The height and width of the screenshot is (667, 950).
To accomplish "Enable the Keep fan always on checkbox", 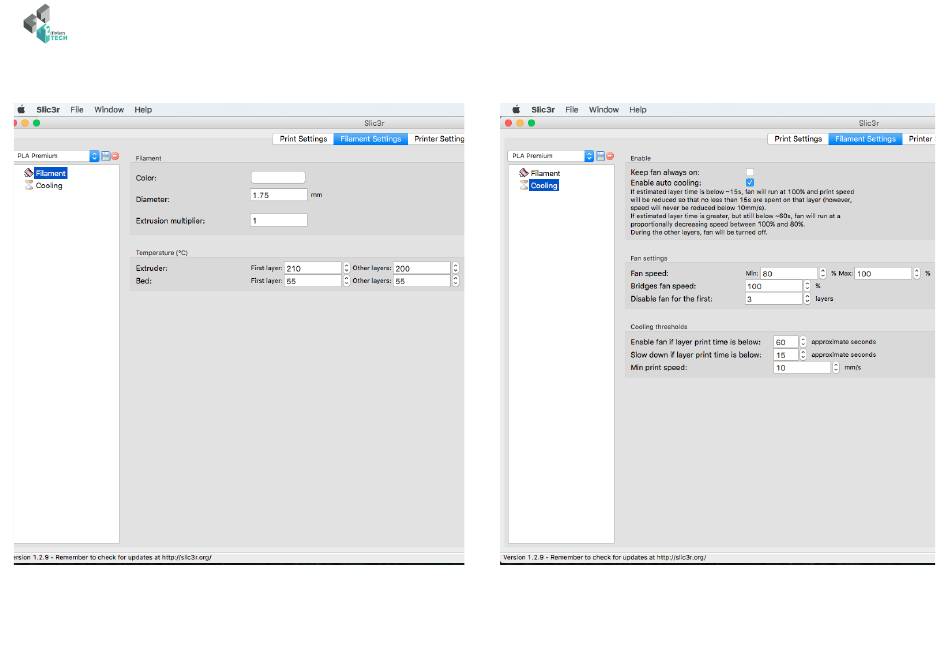I will [x=750, y=172].
